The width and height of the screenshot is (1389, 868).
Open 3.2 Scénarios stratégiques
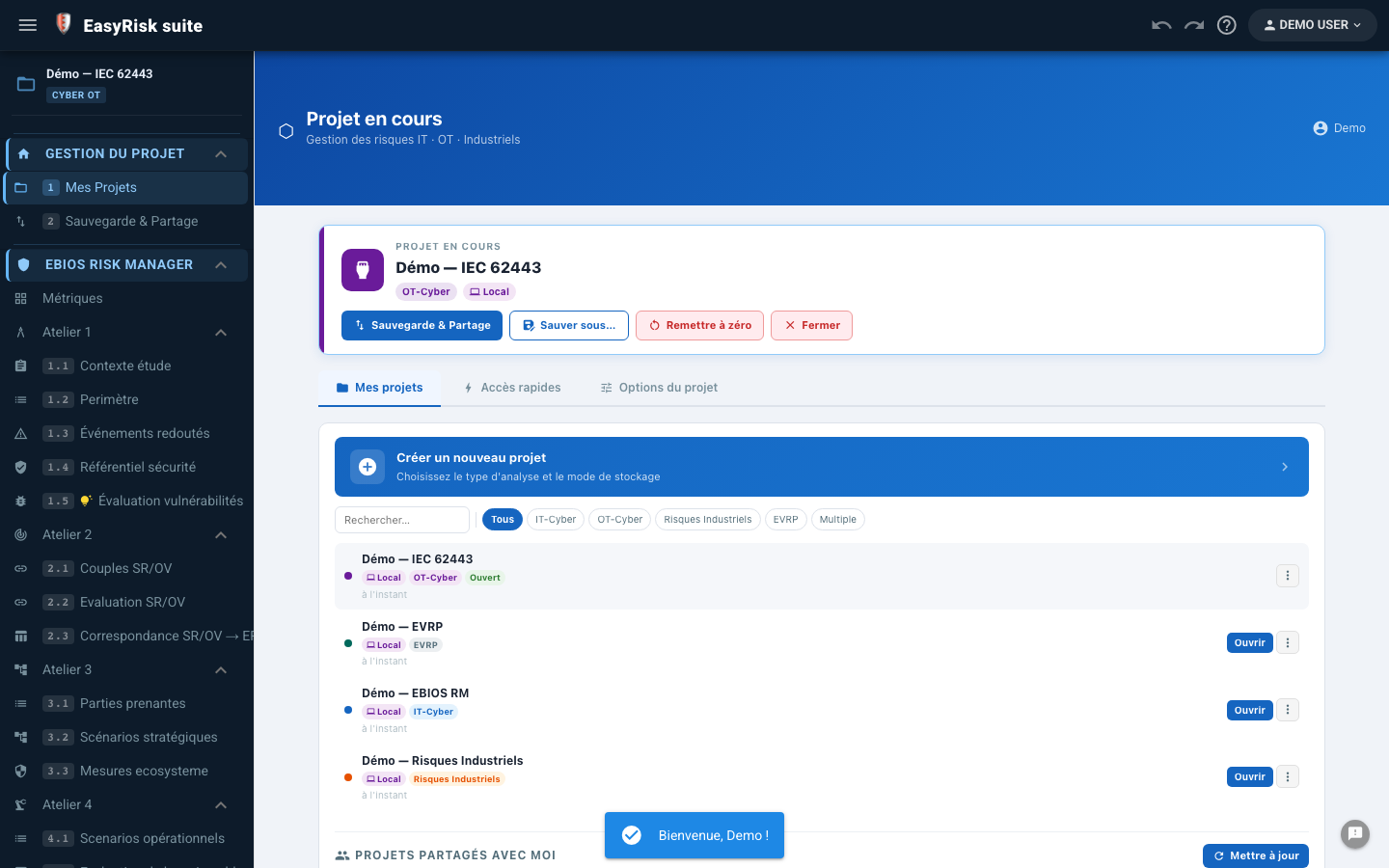click(x=126, y=737)
